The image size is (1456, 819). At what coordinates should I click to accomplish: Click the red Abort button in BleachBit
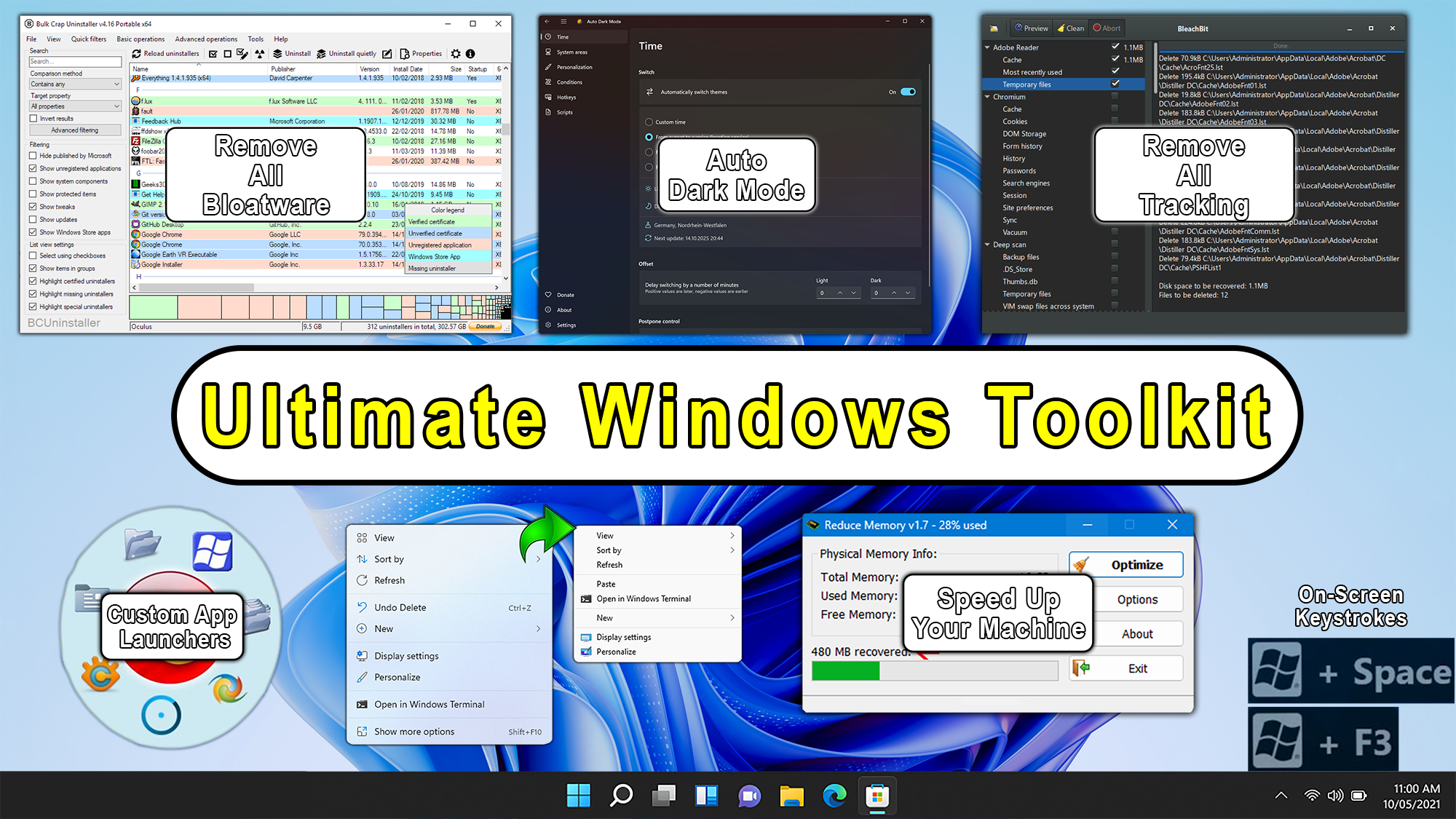1107,28
